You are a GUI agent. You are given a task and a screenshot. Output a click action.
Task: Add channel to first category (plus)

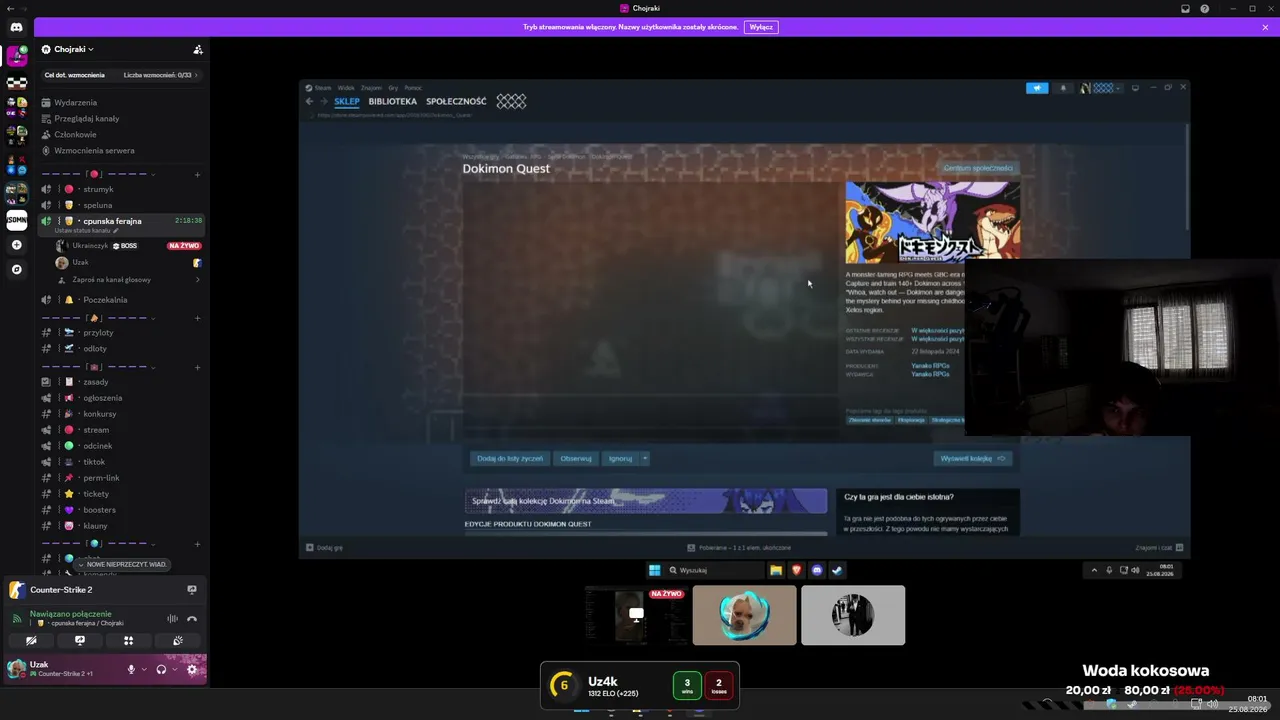click(197, 175)
